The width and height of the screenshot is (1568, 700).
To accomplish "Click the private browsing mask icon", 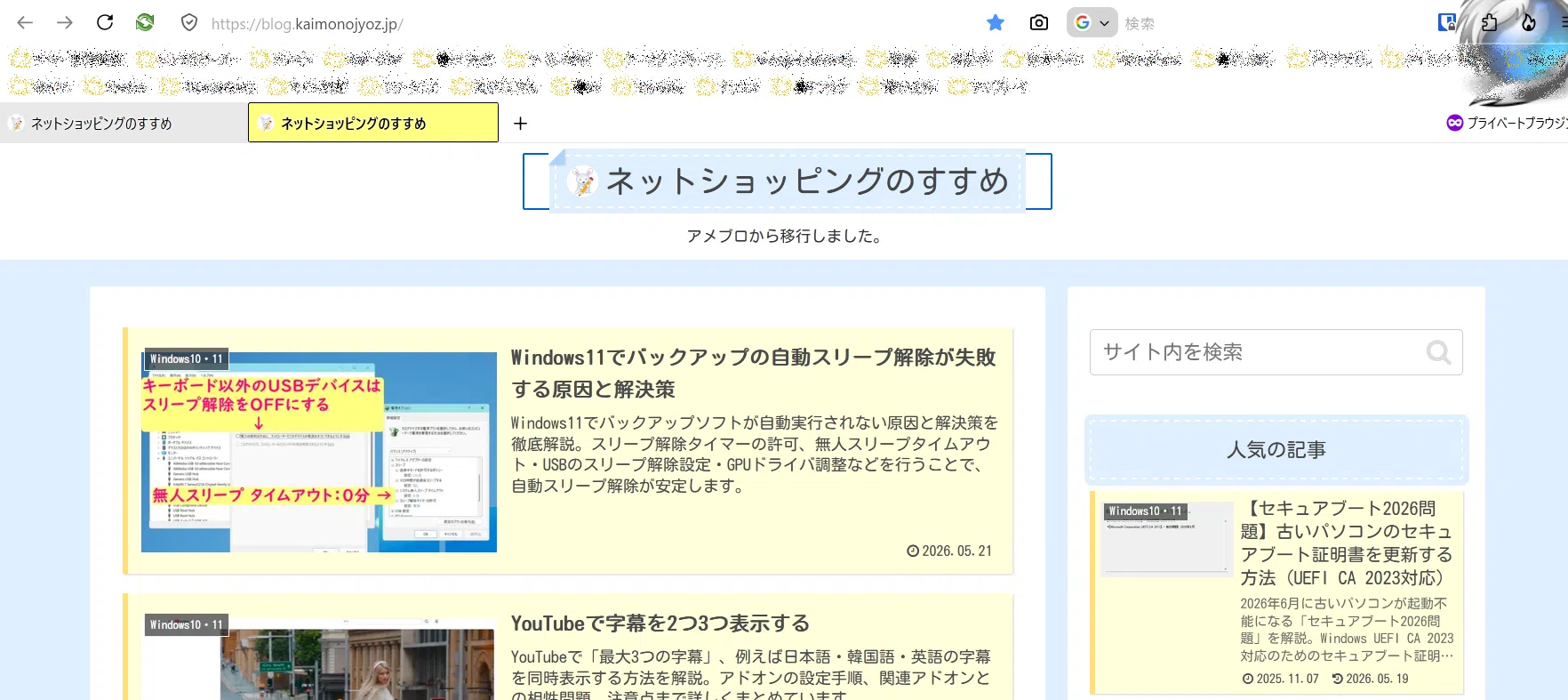I will tap(1454, 123).
